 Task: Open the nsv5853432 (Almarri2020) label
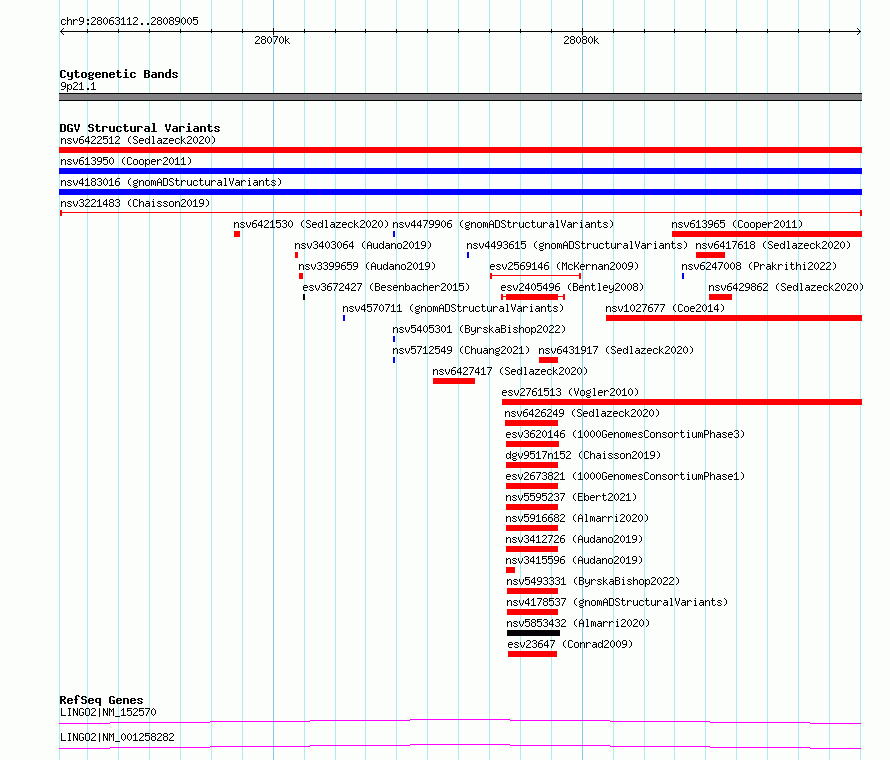click(578, 623)
